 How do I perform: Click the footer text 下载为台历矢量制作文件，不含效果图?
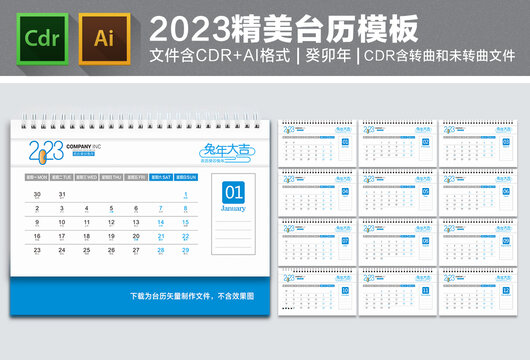[192, 296]
